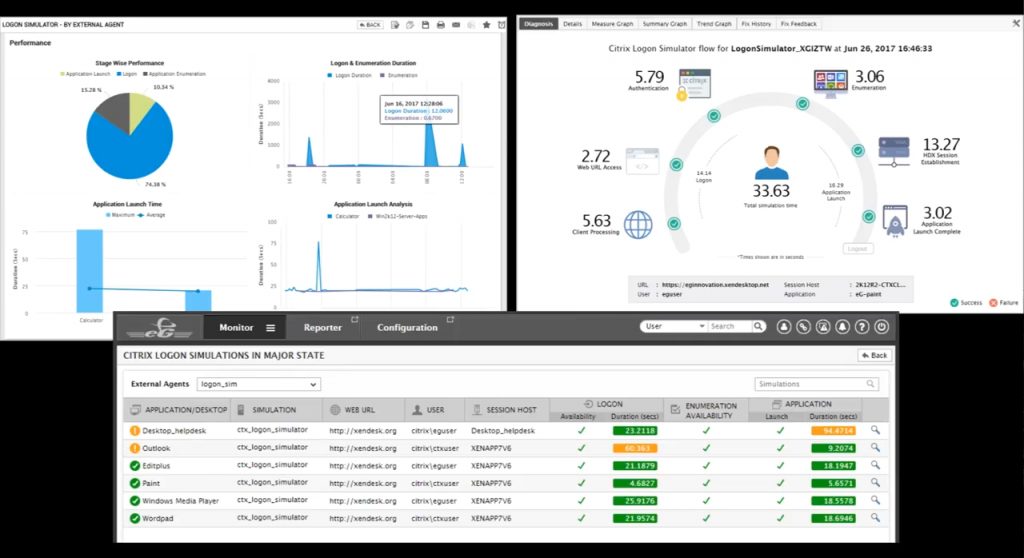The height and width of the screenshot is (558, 1024).
Task: Toggle the Maximum legend in Application Launch Time
Action: 120,215
